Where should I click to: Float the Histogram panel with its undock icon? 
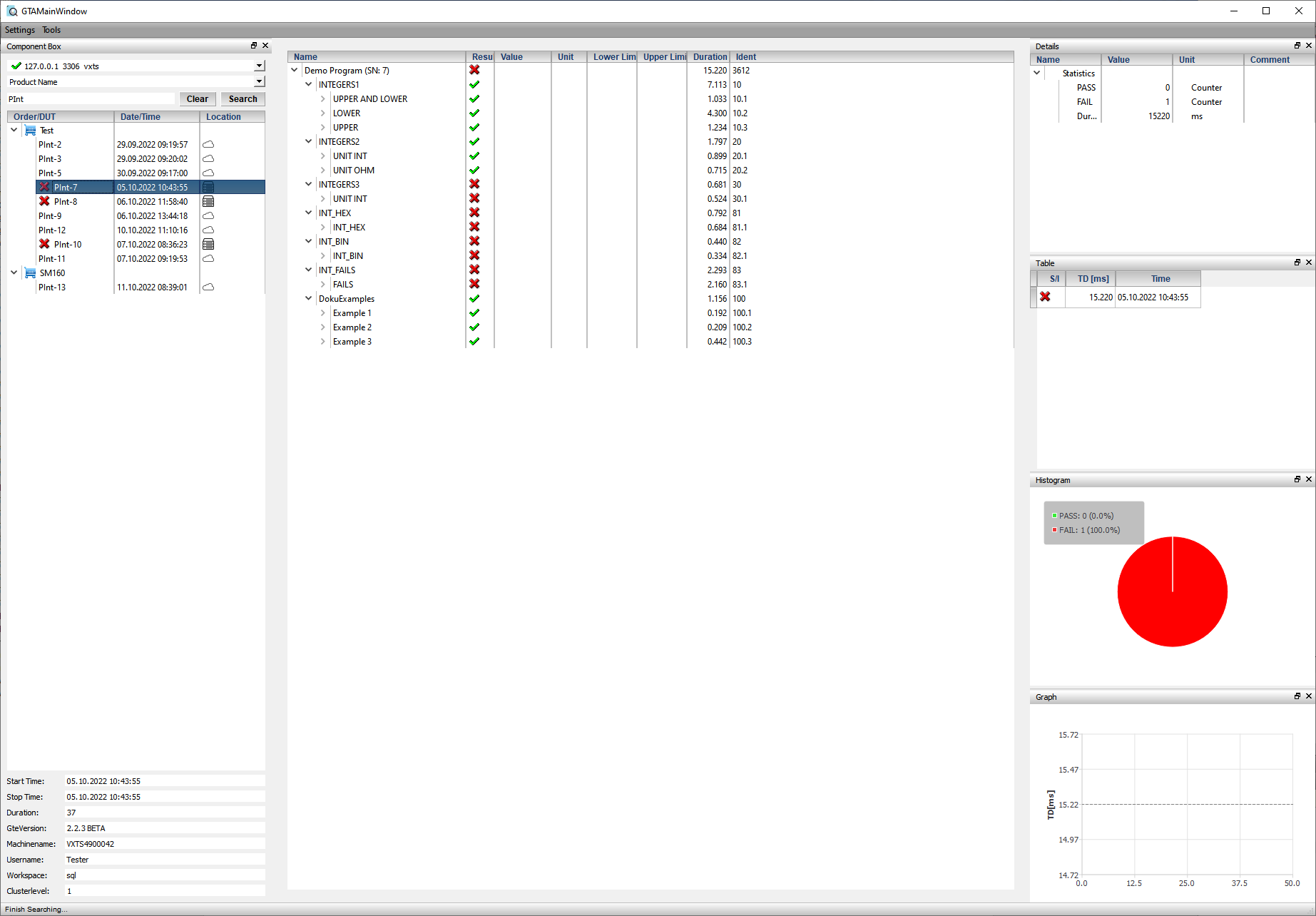1297,479
